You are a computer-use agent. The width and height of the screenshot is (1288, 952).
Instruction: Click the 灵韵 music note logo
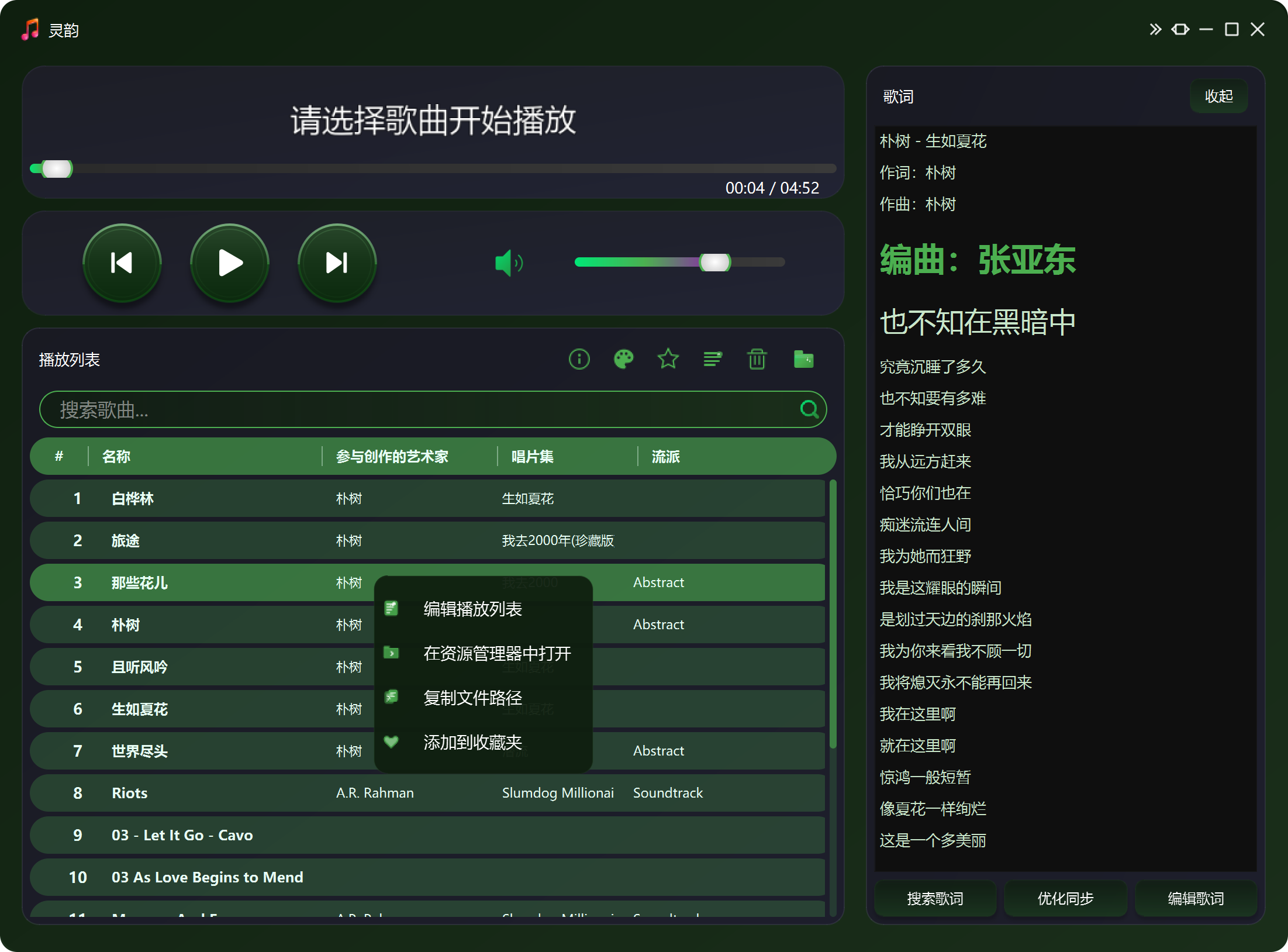[30, 29]
